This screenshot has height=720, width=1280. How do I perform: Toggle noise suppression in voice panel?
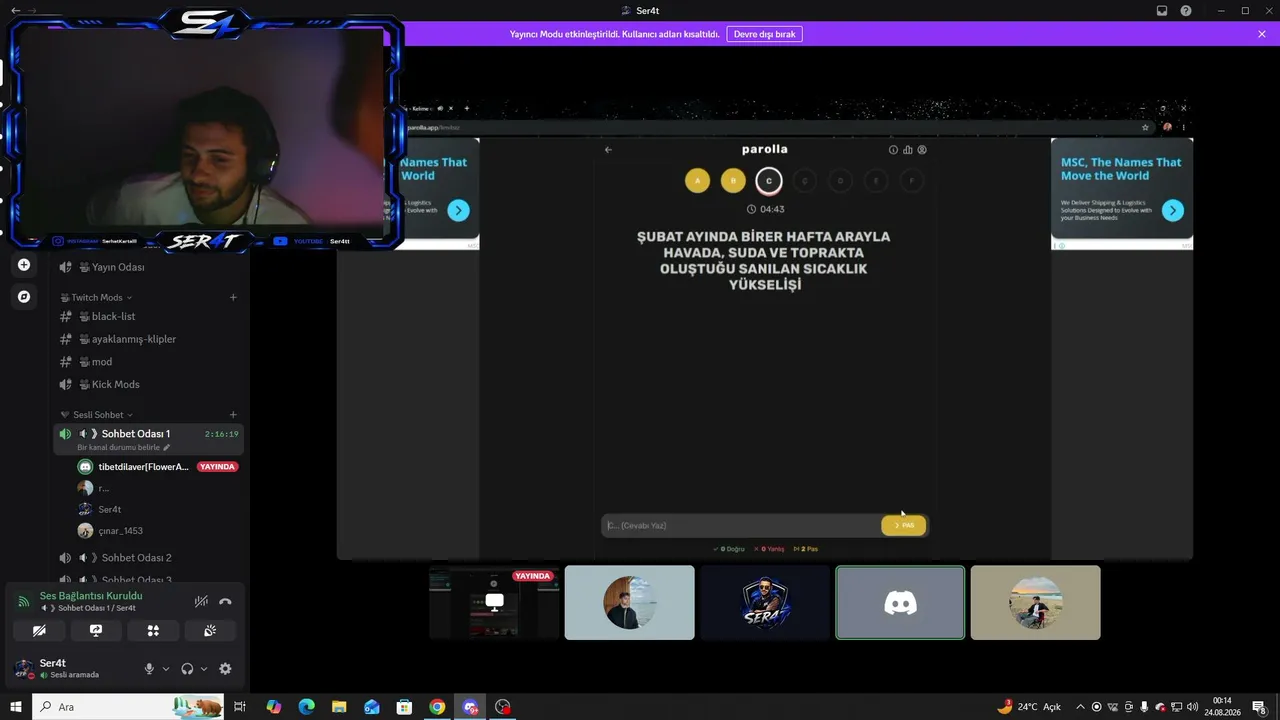(x=201, y=601)
